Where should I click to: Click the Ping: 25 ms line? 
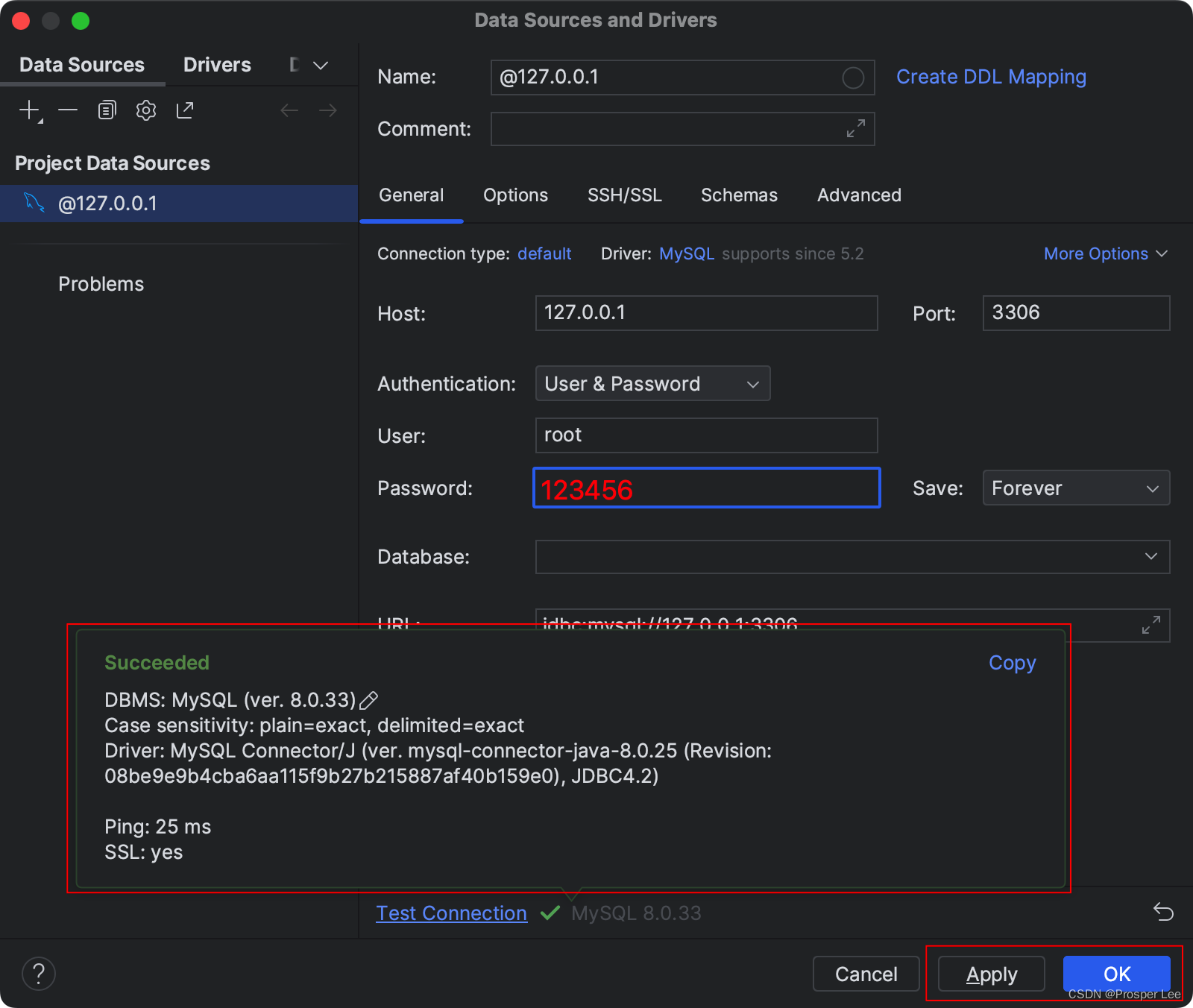coord(157,827)
